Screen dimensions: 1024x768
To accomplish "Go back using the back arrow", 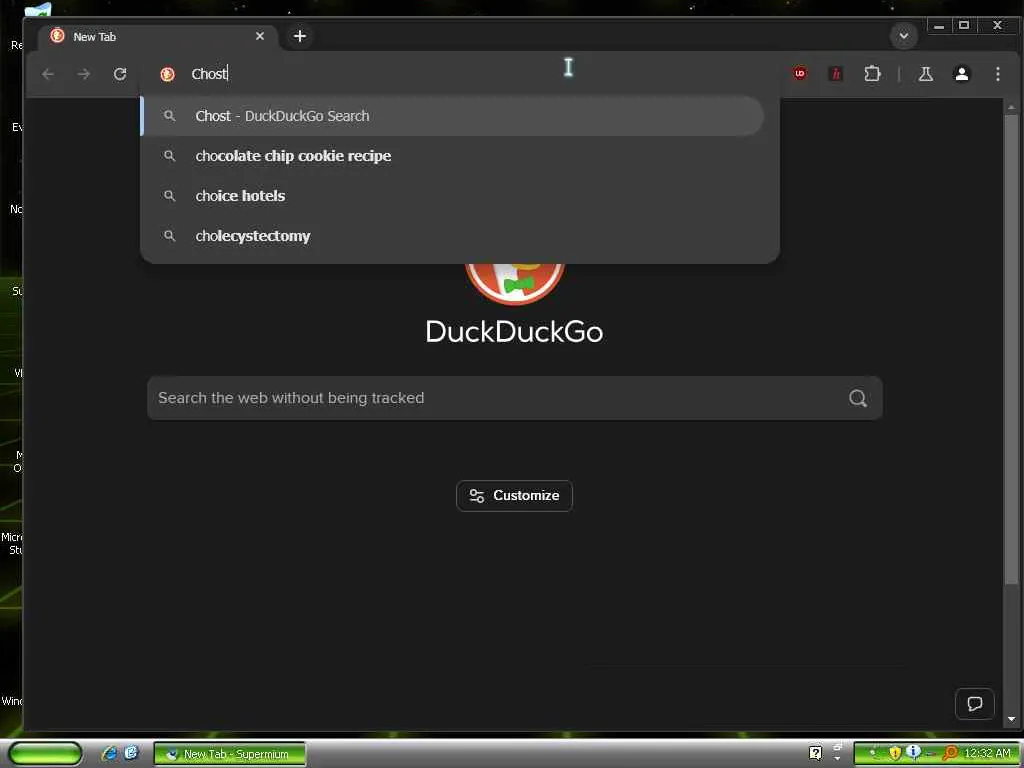I will 48,74.
